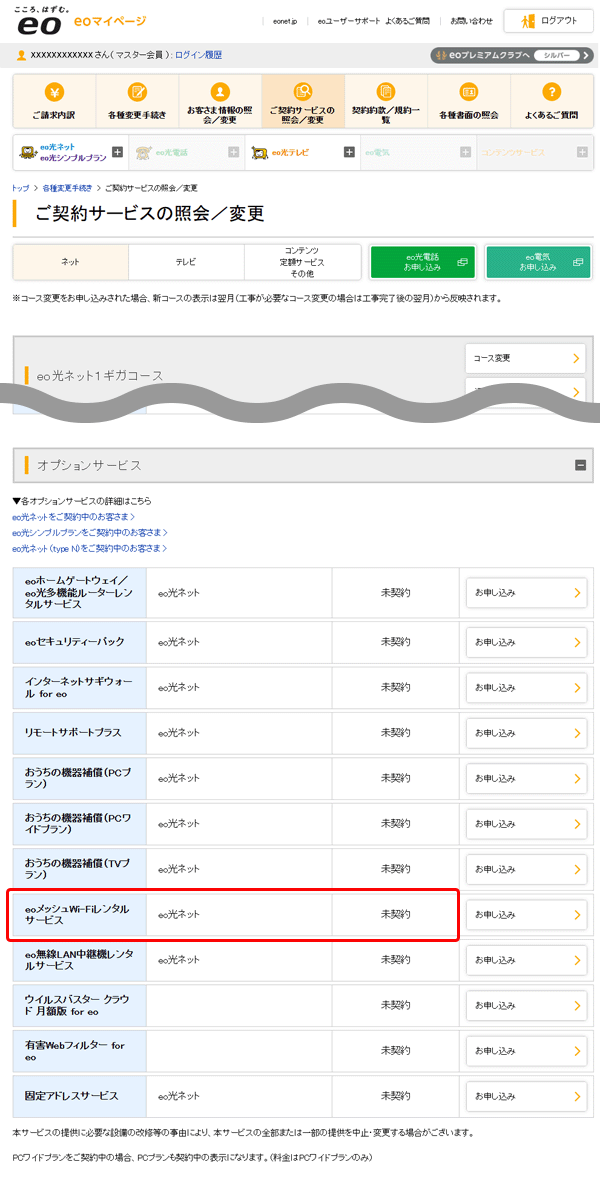600x1178 pixels.
Task: Click the external window icon on eo電気お申し込み
Action: coord(577,262)
